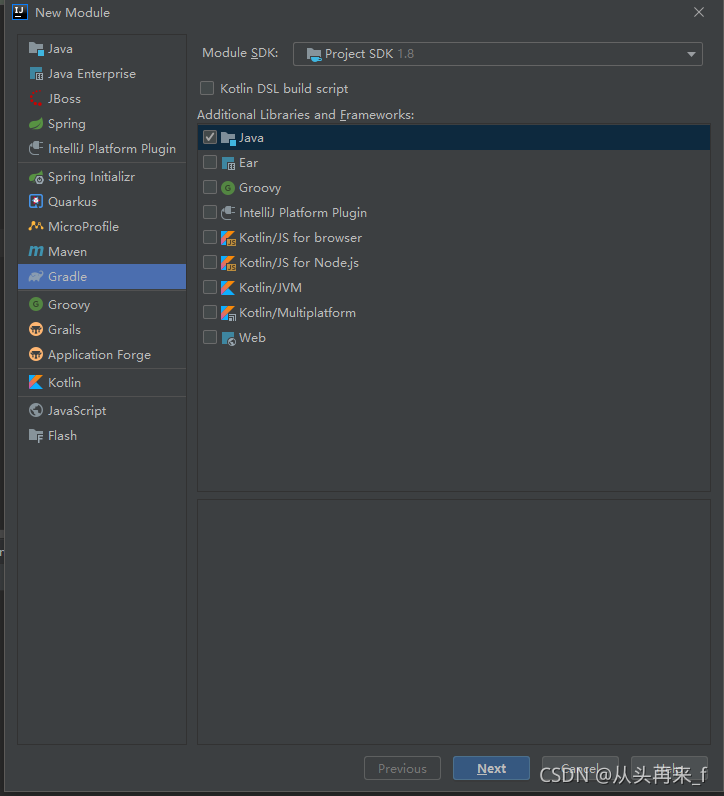Click the Kotlin/JS for Node.js icon
Image resolution: width=724 pixels, height=796 pixels.
click(228, 262)
